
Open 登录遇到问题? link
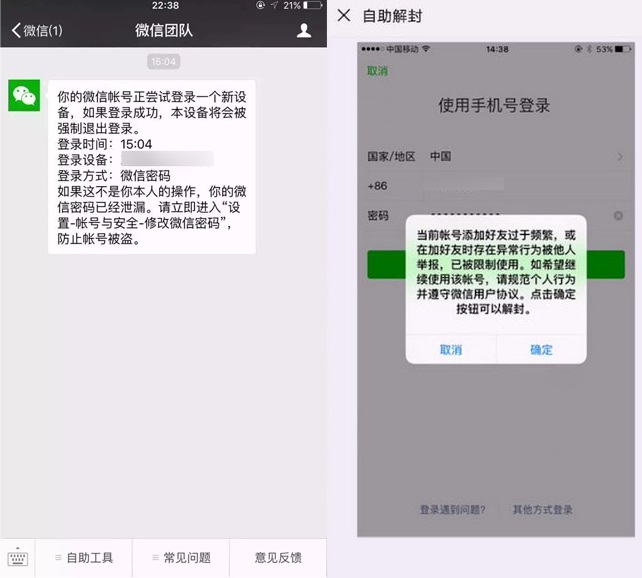[x=452, y=510]
